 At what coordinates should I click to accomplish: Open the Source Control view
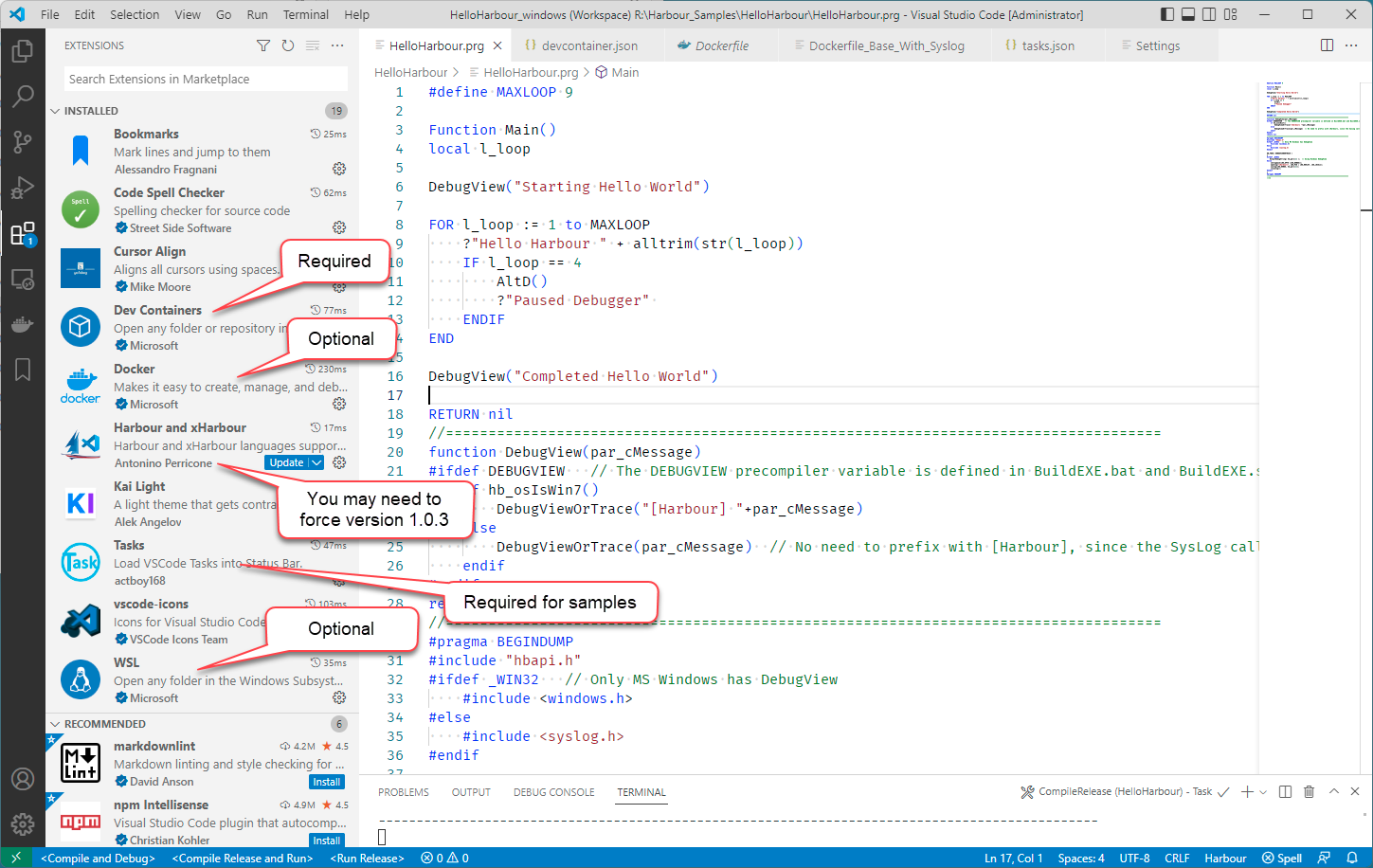pos(23,142)
